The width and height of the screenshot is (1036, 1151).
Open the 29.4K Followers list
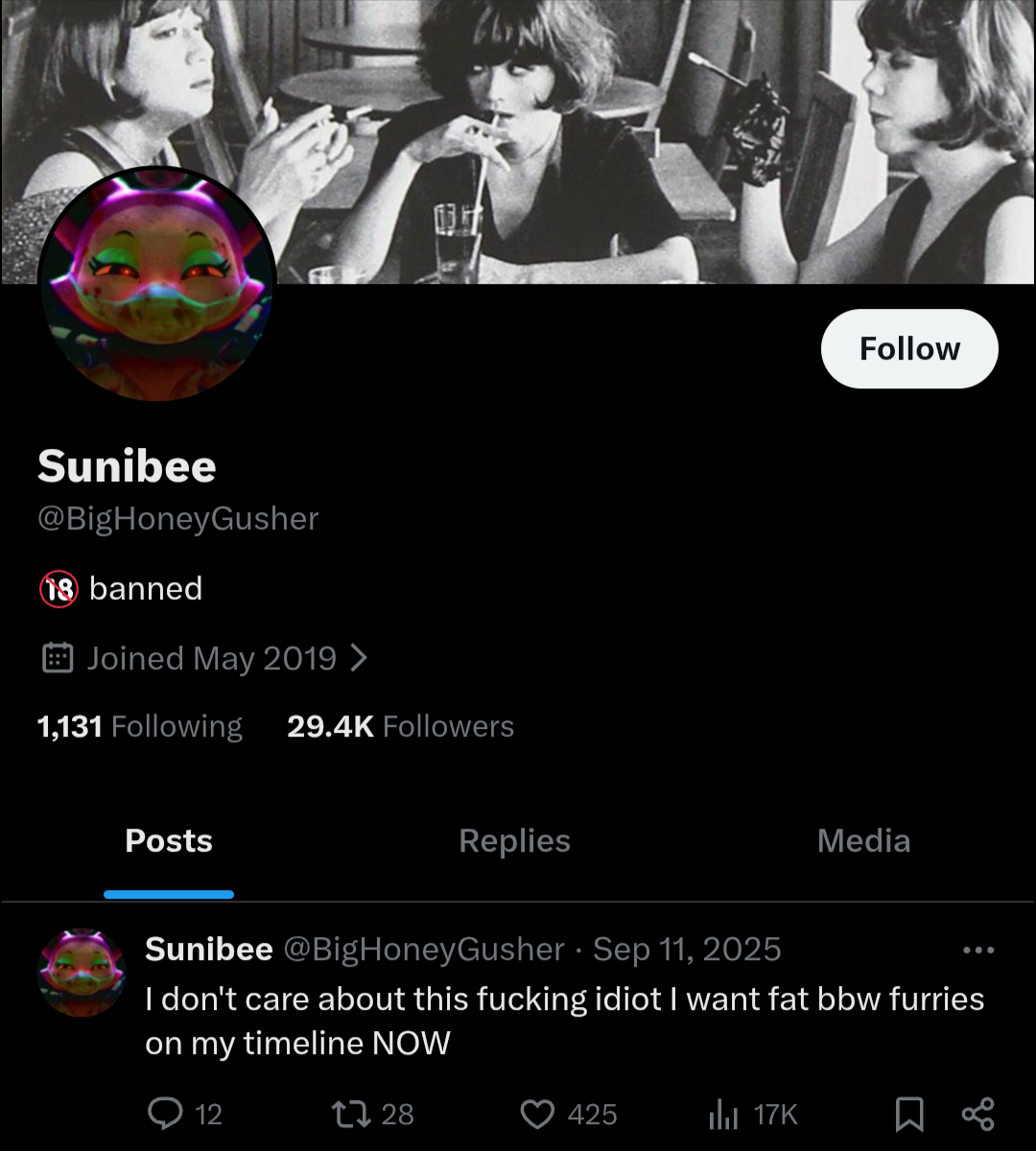(x=400, y=726)
